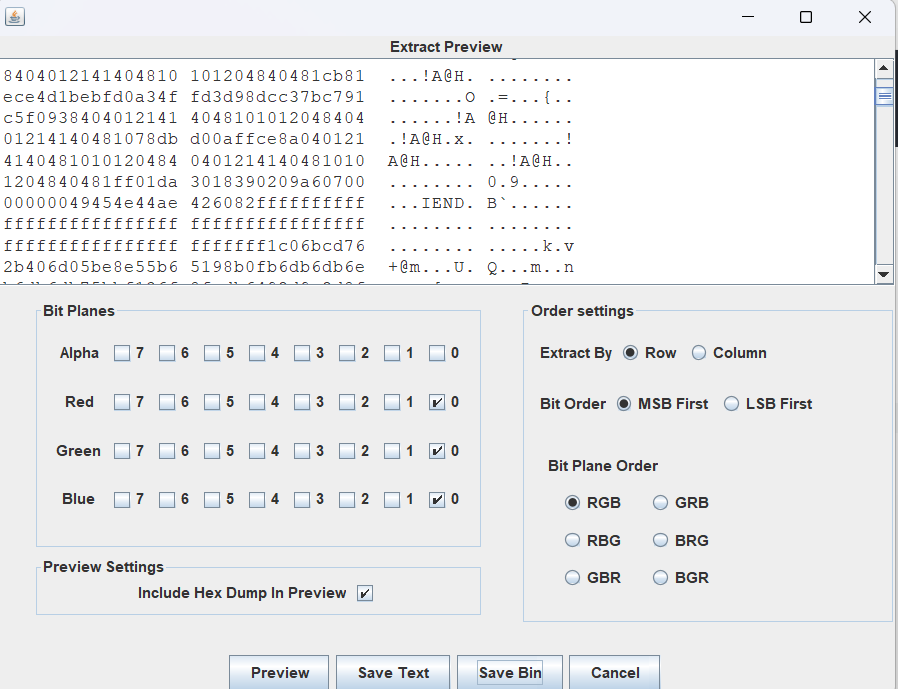Viewport: 898px width, 689px height.
Task: Enable Green bit 3
Action: point(302,451)
